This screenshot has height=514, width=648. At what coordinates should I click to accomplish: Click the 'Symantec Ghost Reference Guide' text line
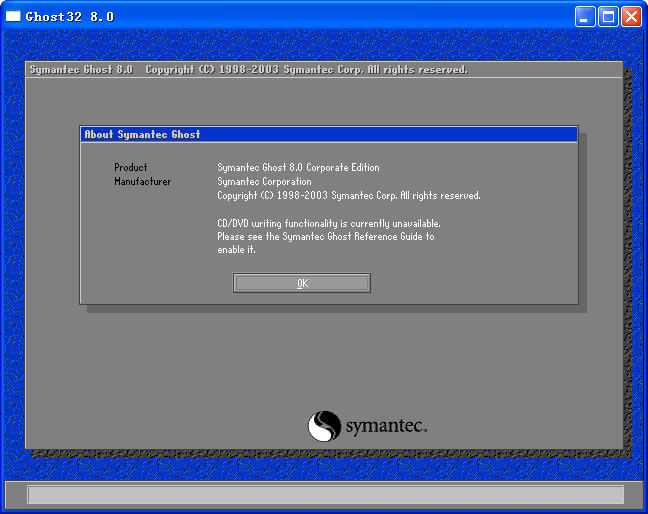326,237
